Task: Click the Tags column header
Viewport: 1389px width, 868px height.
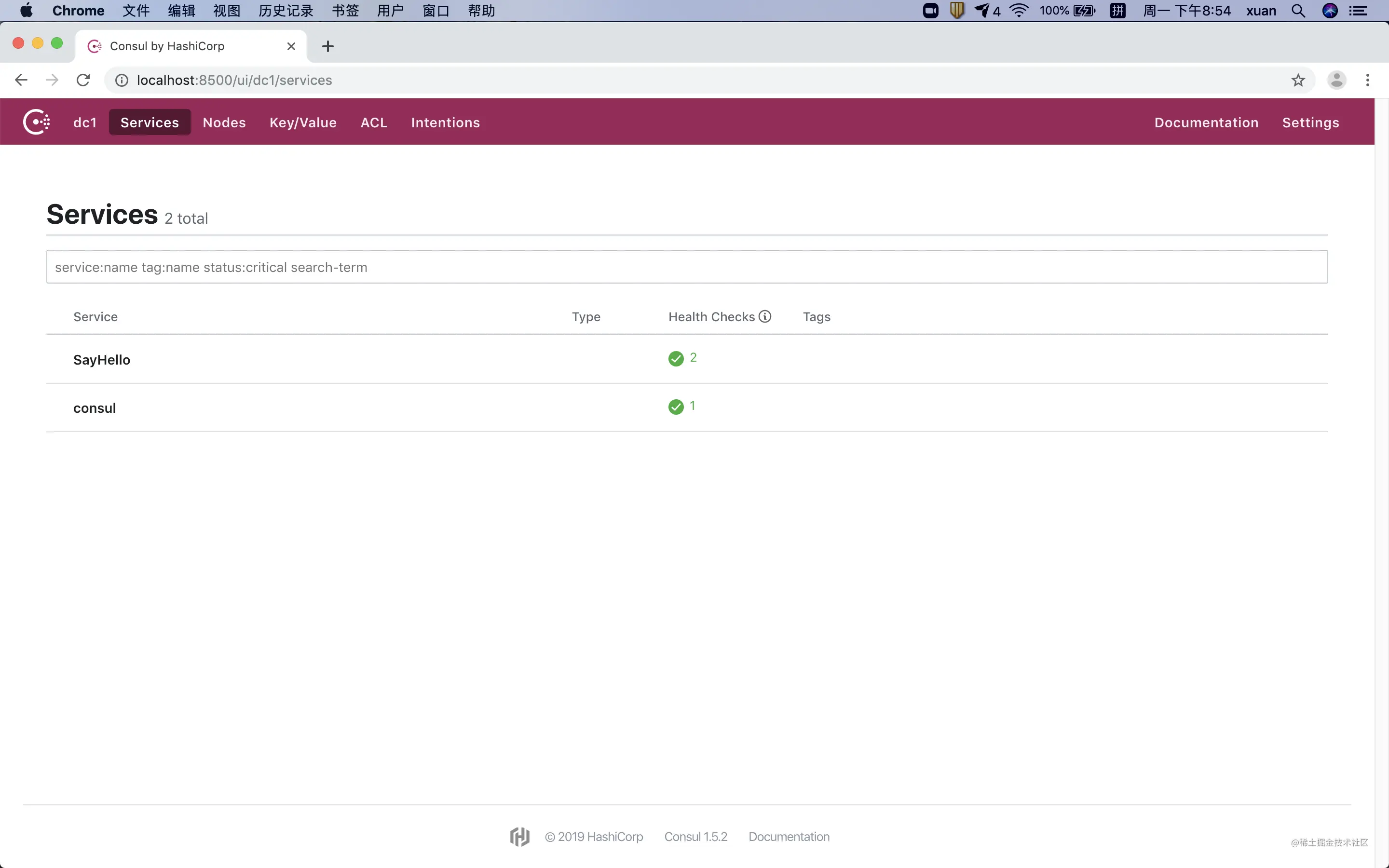Action: (x=817, y=316)
